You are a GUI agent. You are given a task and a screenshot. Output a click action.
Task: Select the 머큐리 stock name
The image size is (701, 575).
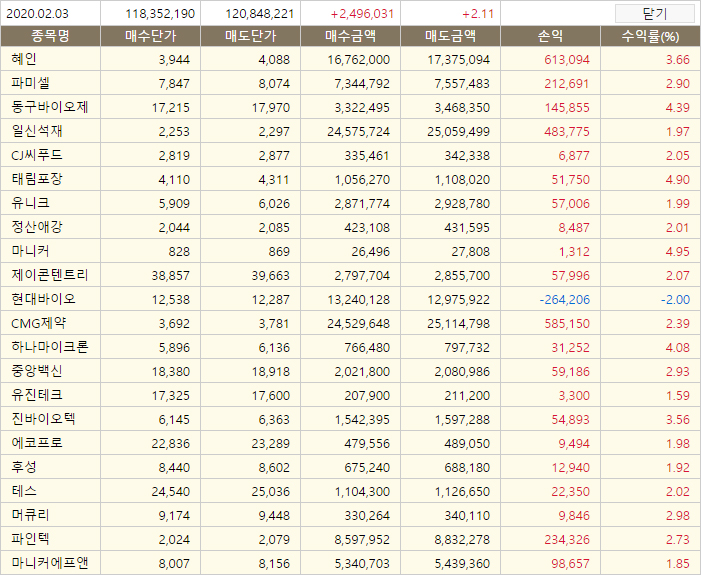tap(30, 515)
